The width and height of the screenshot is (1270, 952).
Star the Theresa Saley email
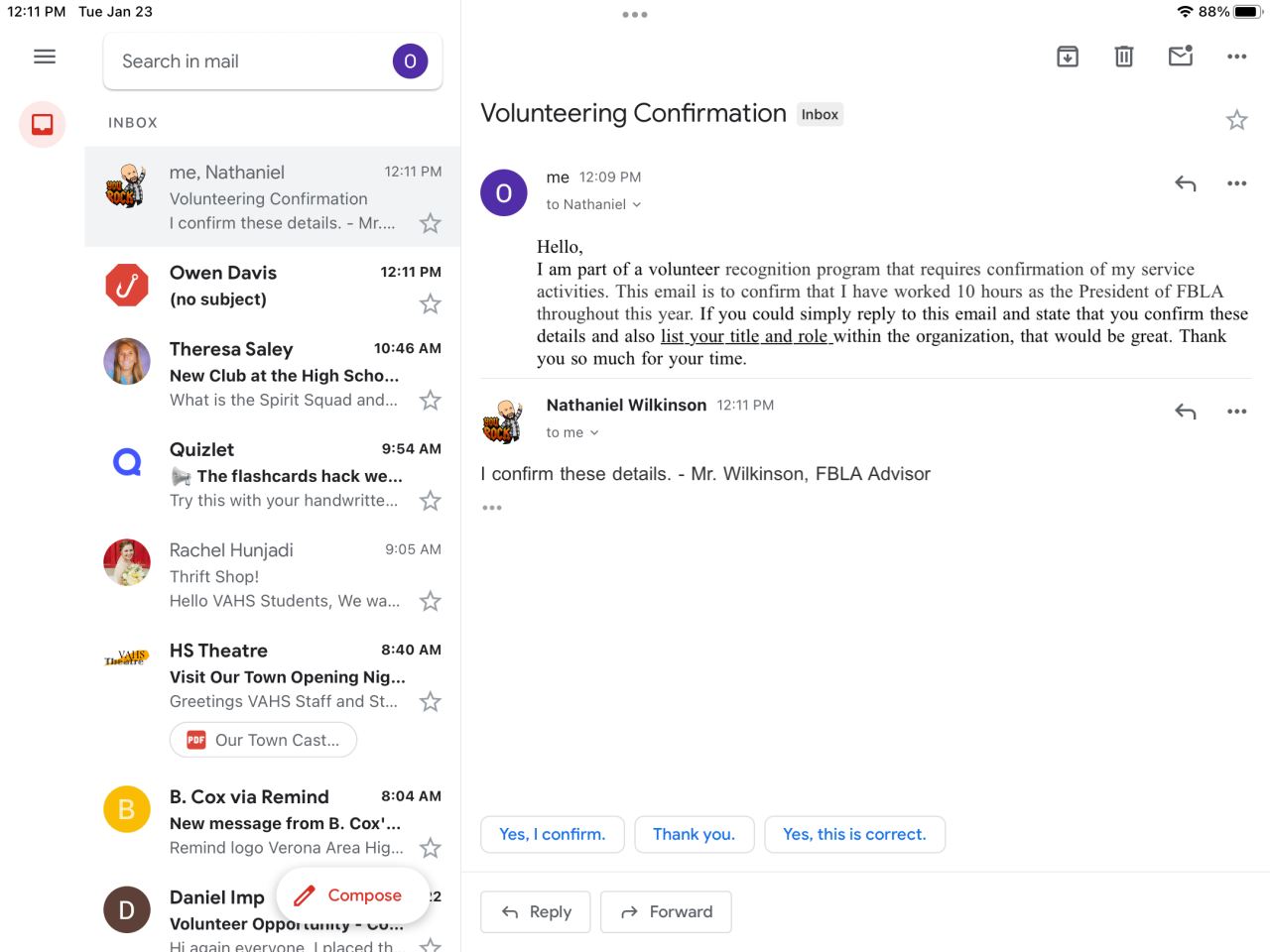point(430,401)
